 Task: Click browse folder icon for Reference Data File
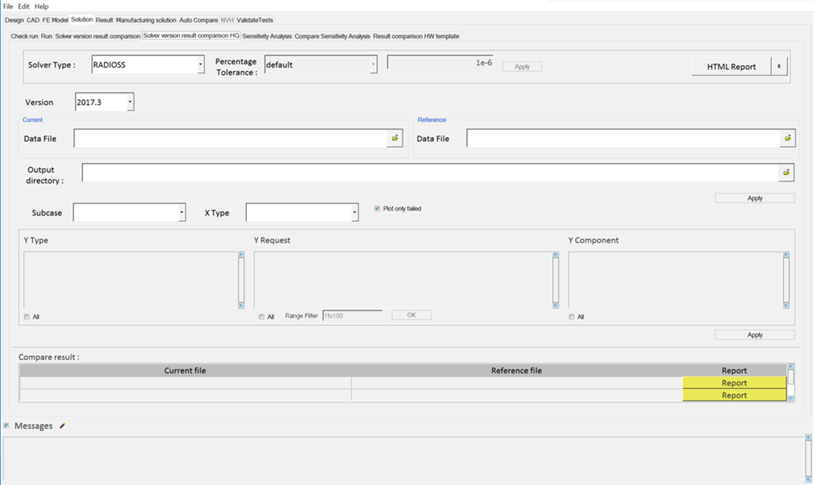(x=788, y=138)
